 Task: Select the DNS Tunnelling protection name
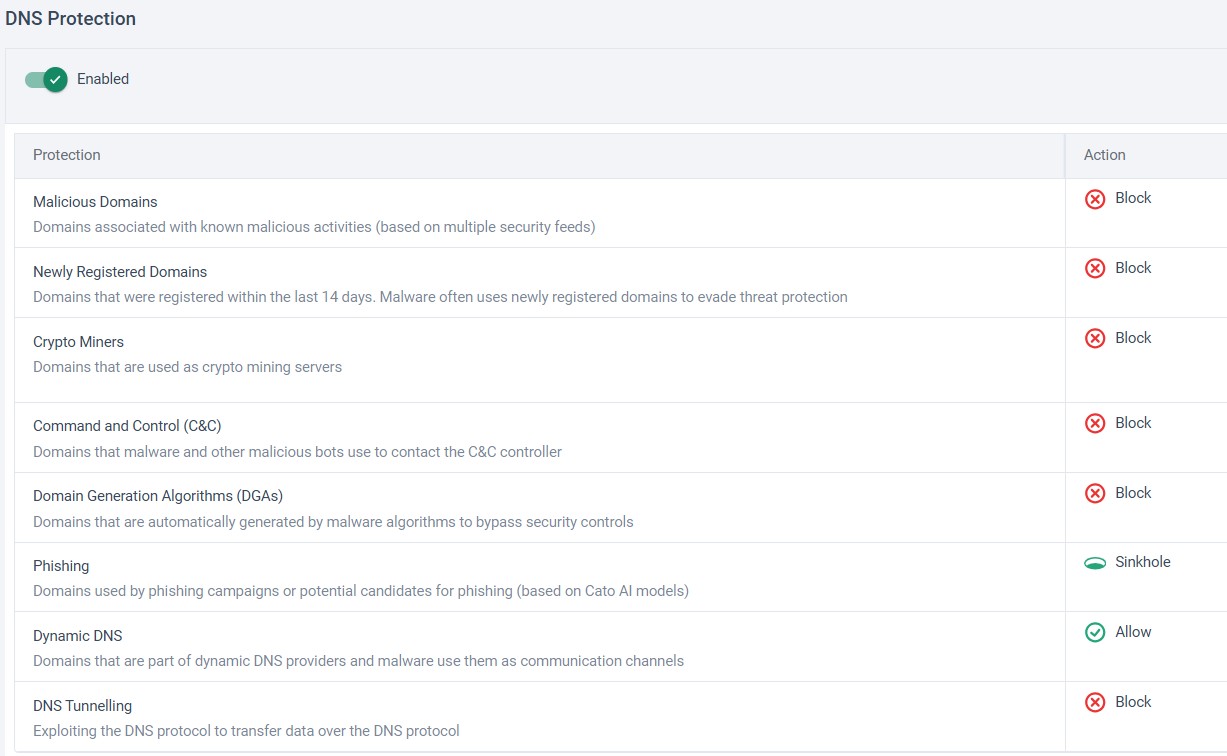82,706
